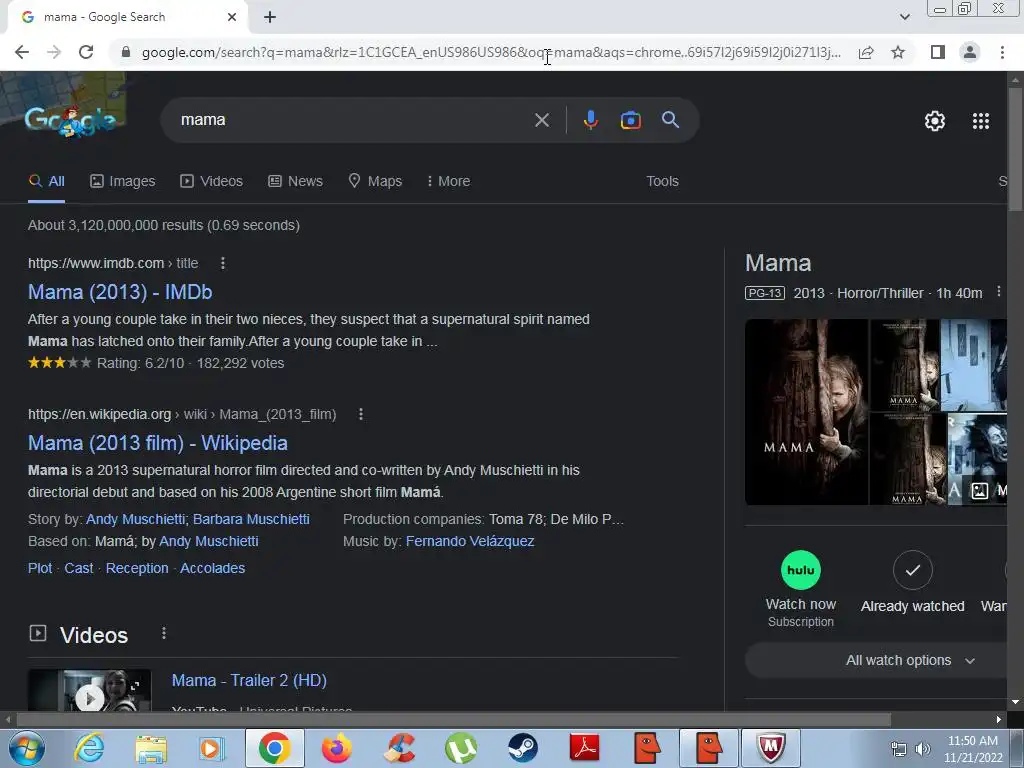
Task: Click the share page icon in address bar
Action: (x=866, y=52)
